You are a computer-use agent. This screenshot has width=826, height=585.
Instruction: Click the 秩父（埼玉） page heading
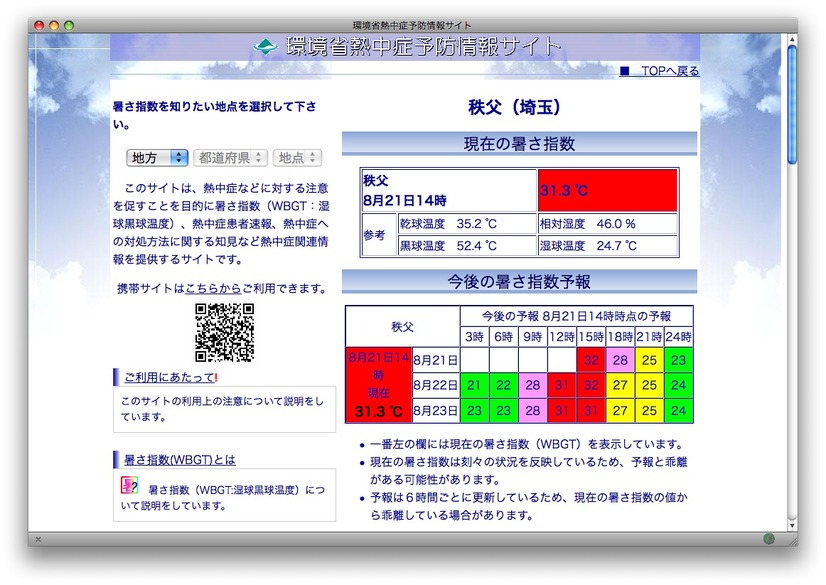pos(515,107)
